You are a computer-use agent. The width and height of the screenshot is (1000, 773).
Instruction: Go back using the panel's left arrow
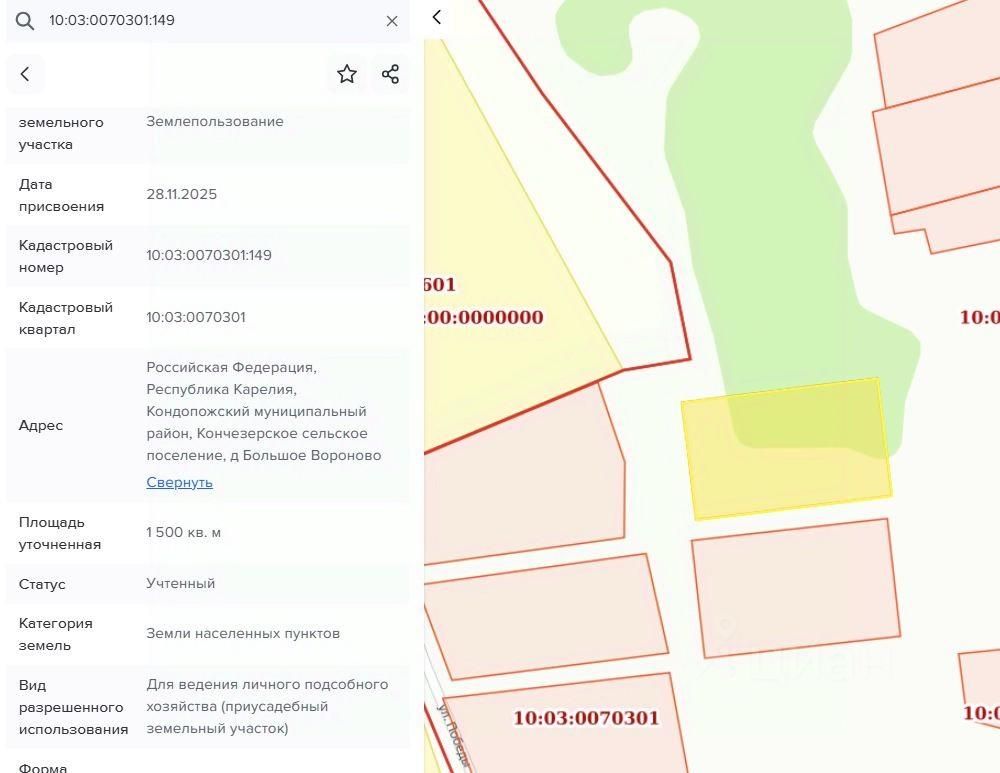click(x=25, y=74)
